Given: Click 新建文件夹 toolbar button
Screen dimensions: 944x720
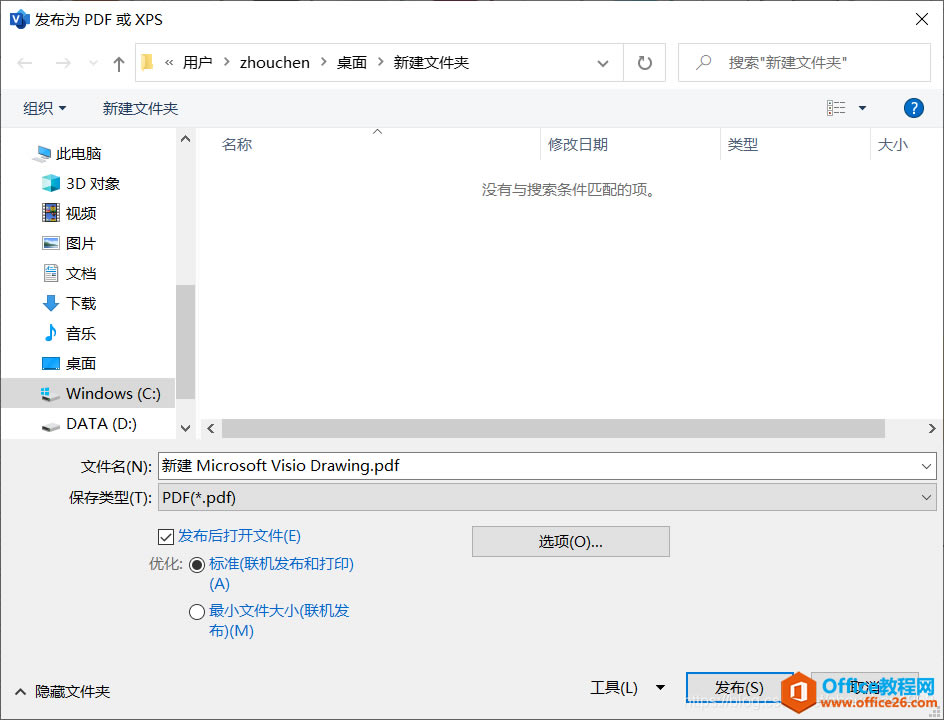Looking at the screenshot, I should coord(140,108).
